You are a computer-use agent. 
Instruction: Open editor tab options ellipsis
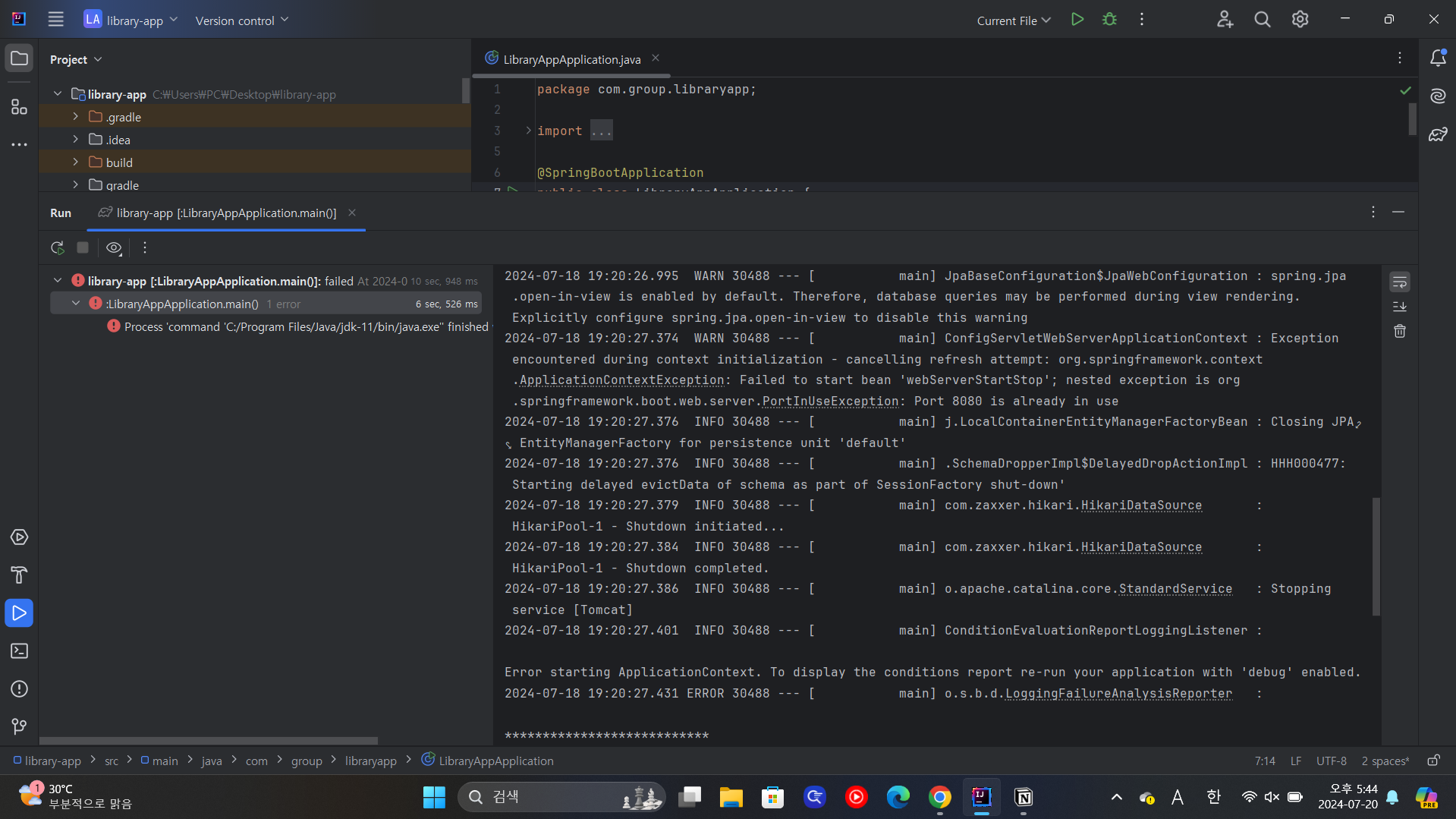coord(1400,58)
